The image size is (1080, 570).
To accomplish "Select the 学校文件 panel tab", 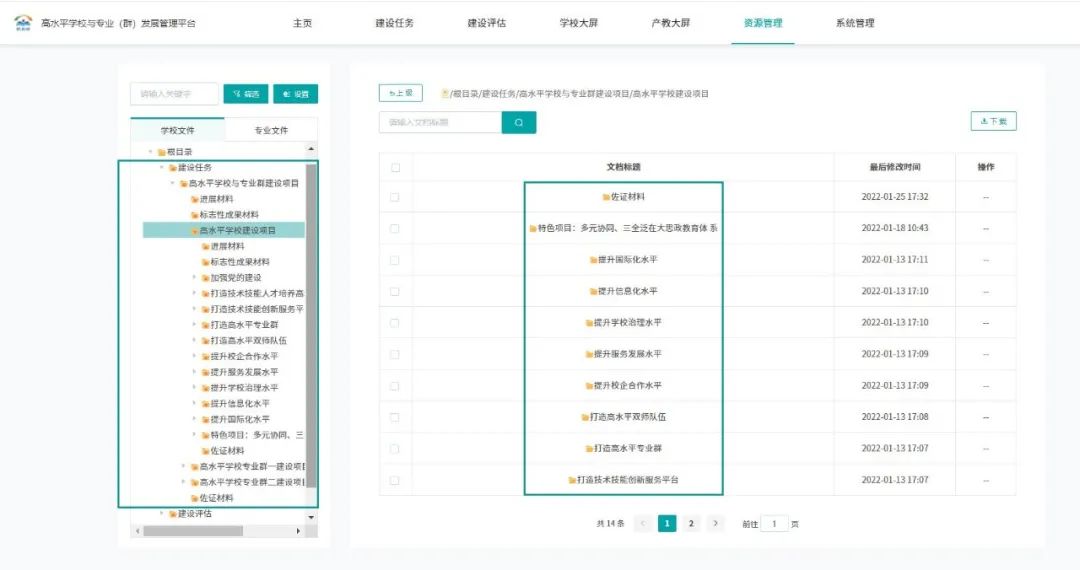I will tap(178, 130).
